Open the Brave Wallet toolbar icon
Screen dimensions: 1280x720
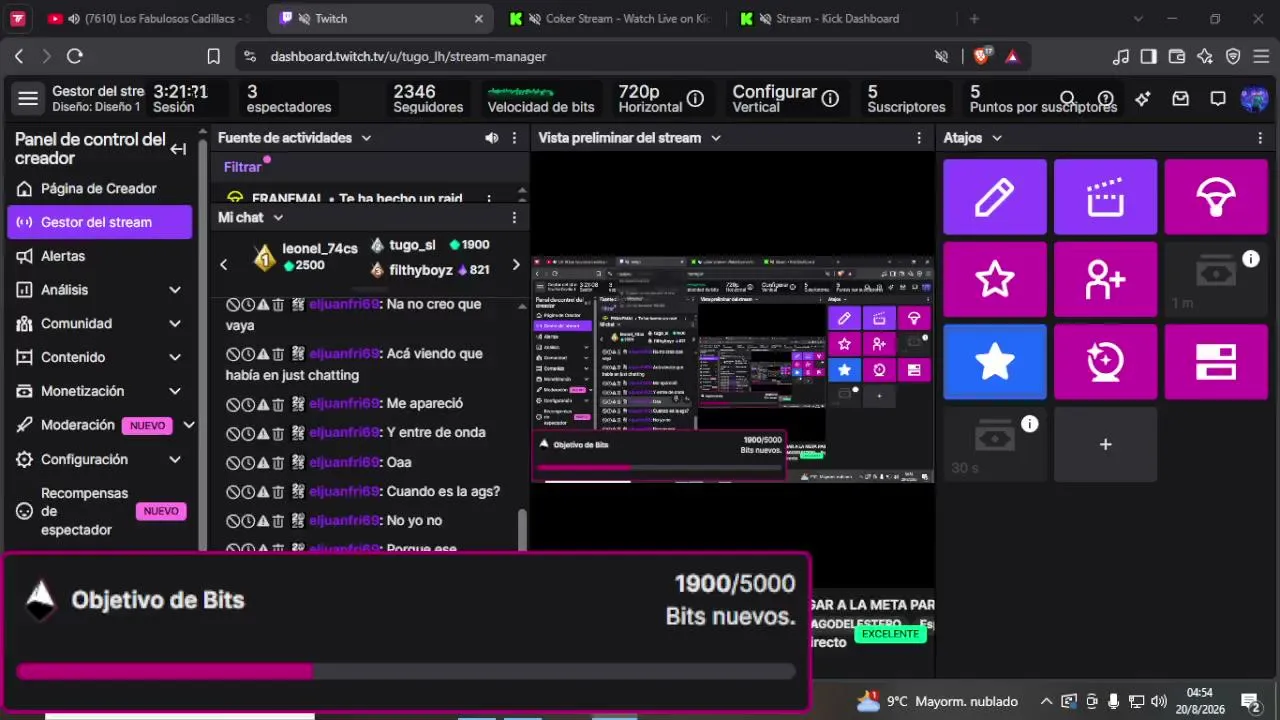click(x=1177, y=56)
